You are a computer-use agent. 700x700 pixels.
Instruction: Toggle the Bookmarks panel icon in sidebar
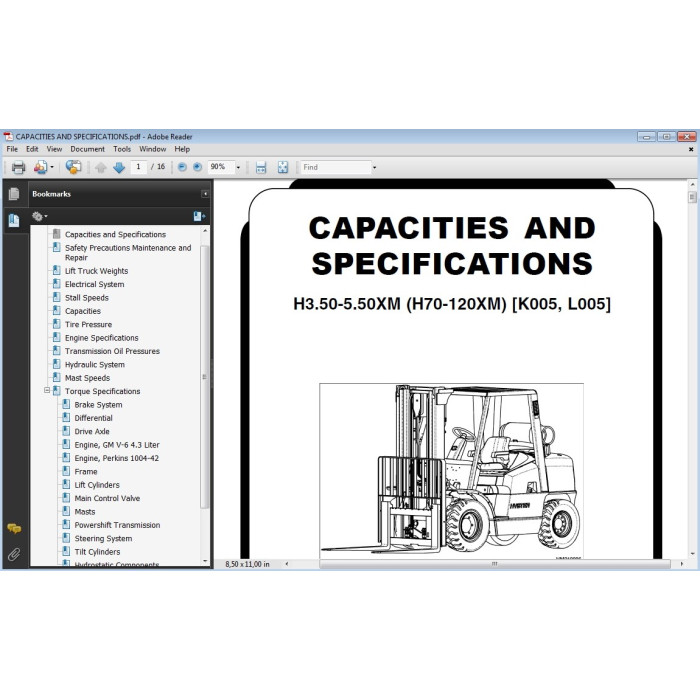tap(14, 220)
